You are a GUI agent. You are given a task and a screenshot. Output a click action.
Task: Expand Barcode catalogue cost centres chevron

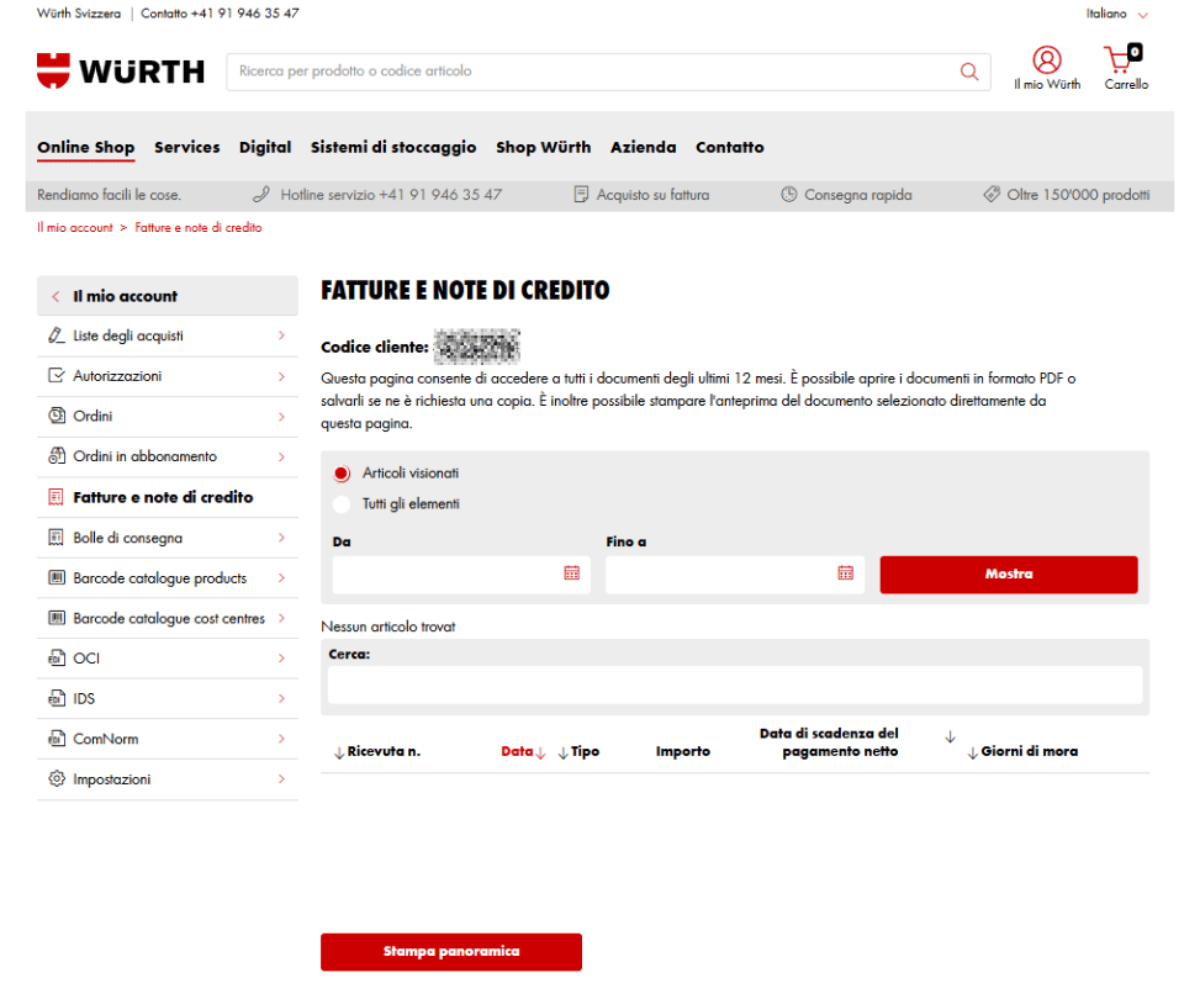coord(282,618)
